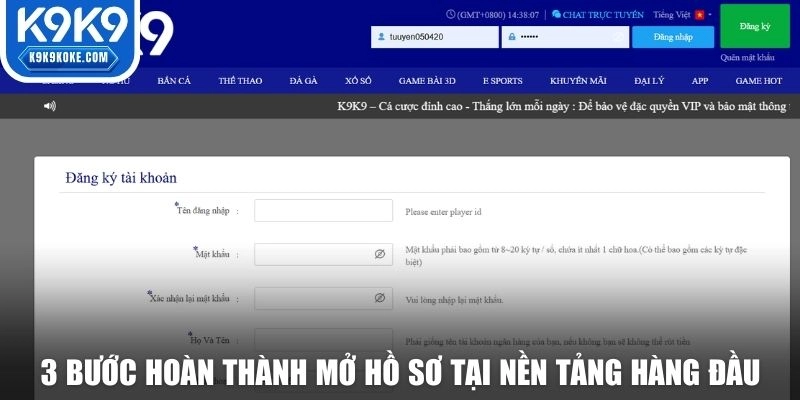Focus the header username field tuuyen050420
The width and height of the screenshot is (800, 400).
[435, 37]
